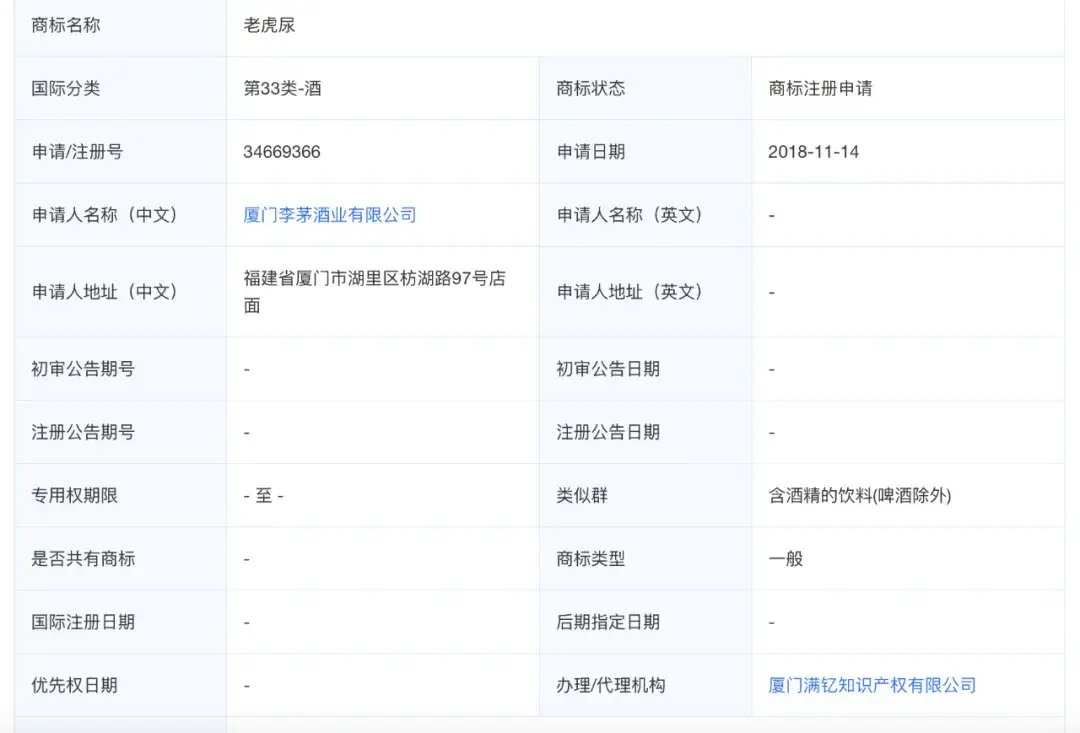The width and height of the screenshot is (1080, 733).
Task: Click the 商标类型 label
Action: (x=591, y=559)
